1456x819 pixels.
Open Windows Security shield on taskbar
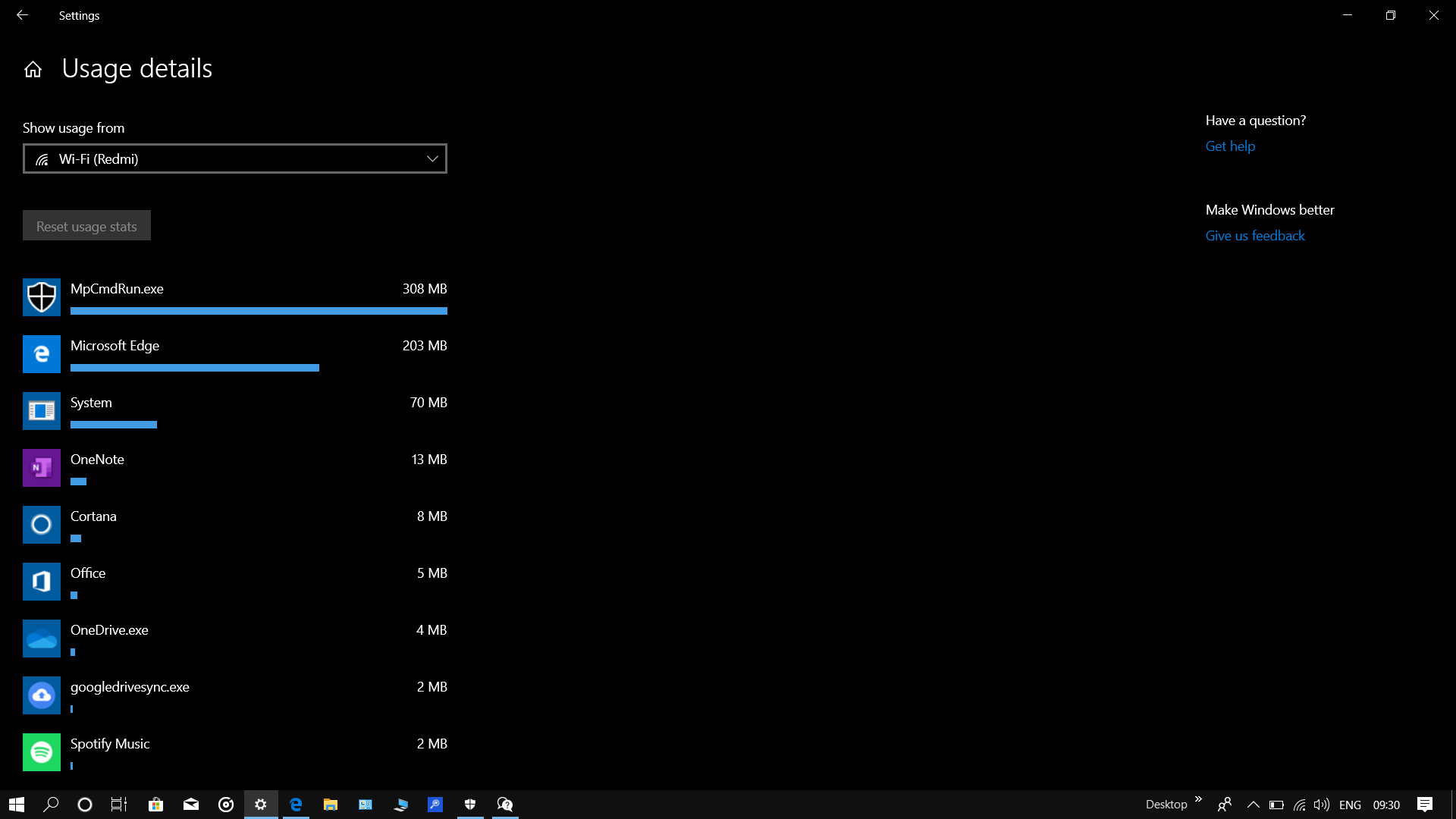pyautogui.click(x=470, y=805)
